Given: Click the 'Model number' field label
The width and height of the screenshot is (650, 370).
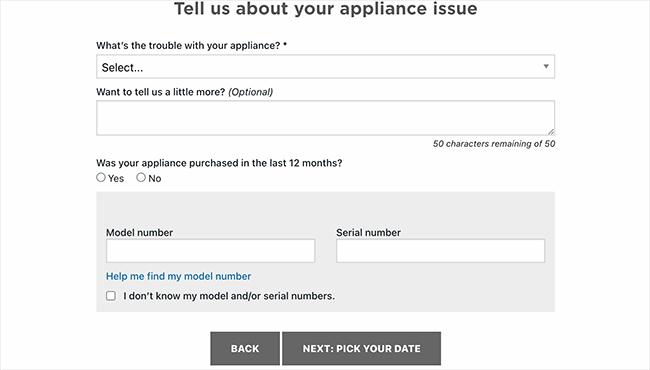Looking at the screenshot, I should 139,232.
